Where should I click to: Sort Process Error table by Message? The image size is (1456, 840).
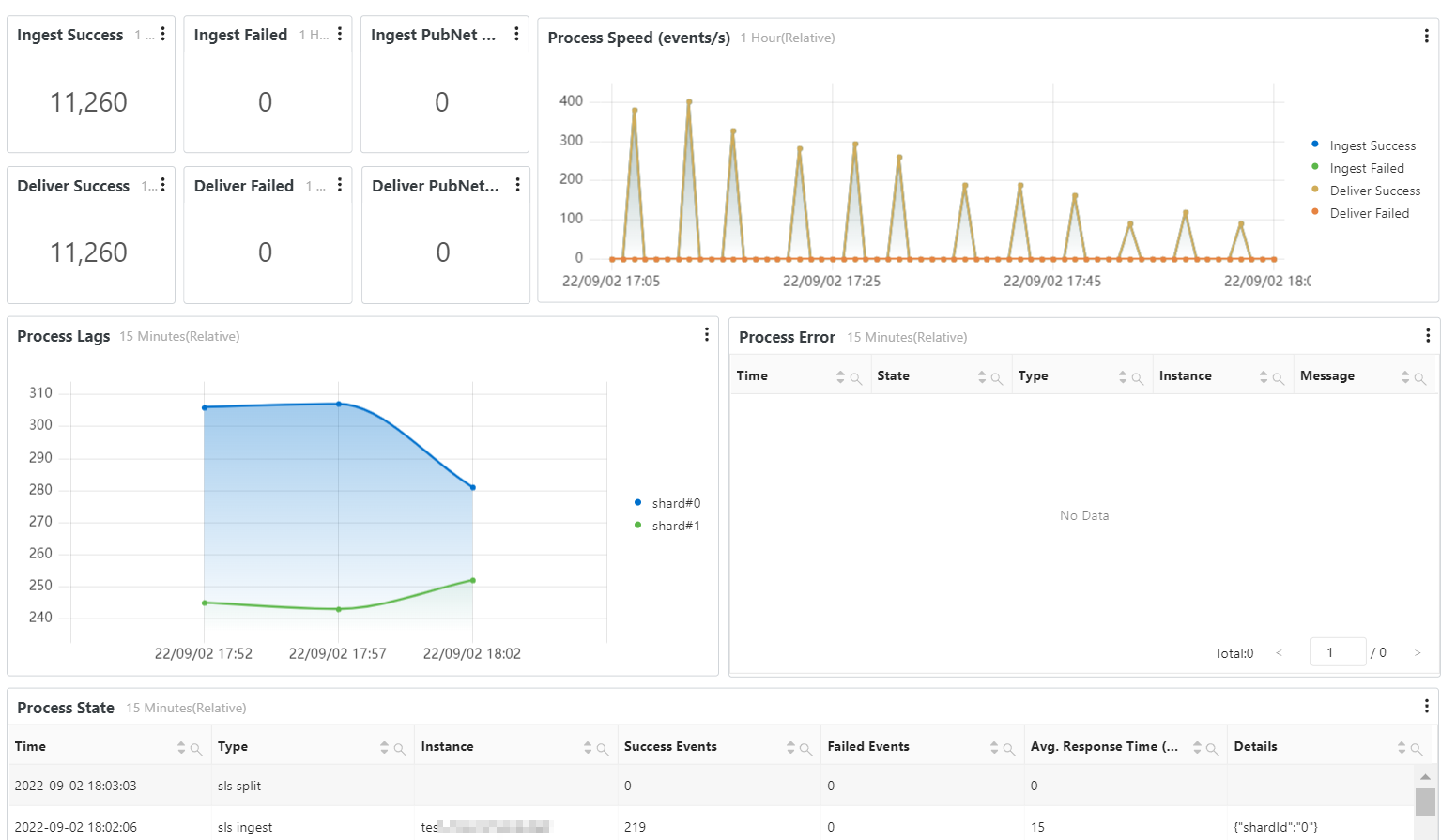(1405, 377)
